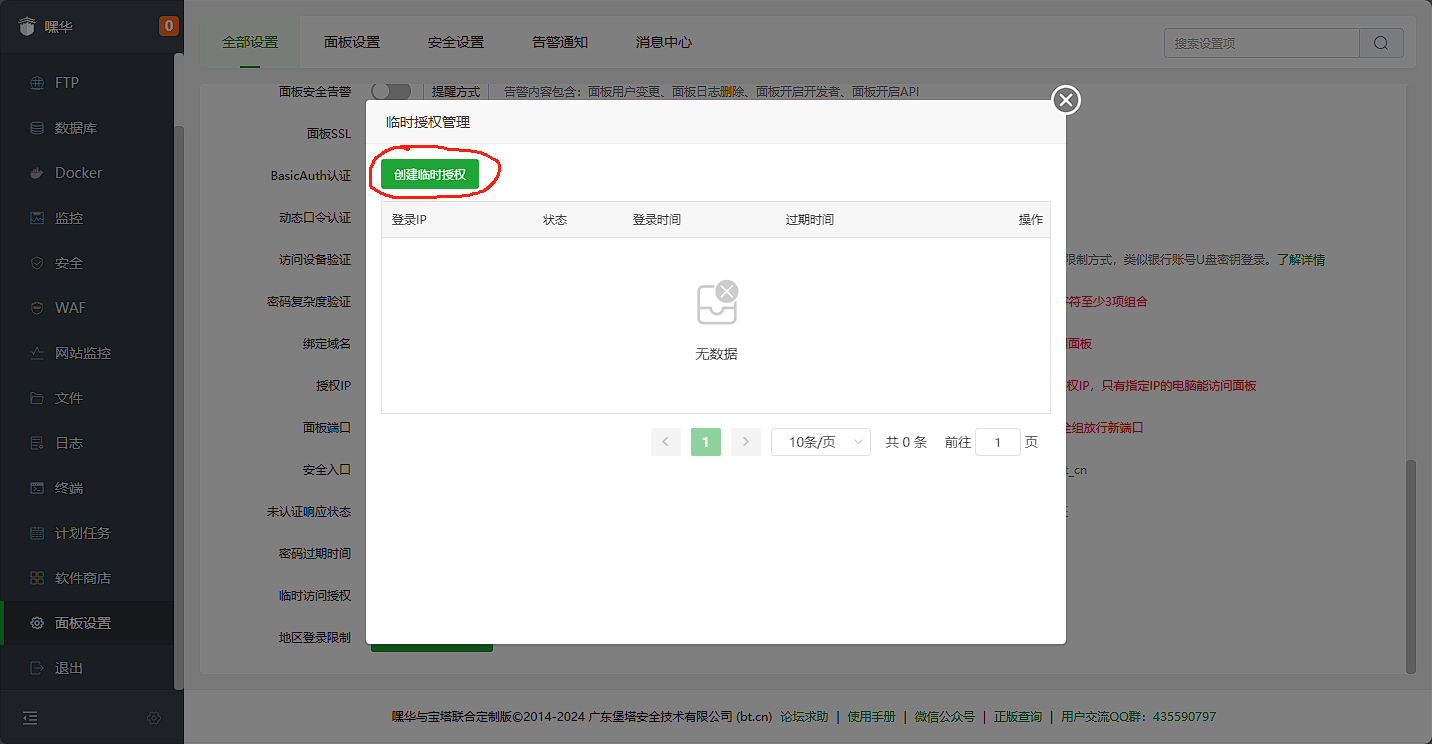Click the 终端 terminal icon
Screen dimensions: 1432x744
point(37,488)
